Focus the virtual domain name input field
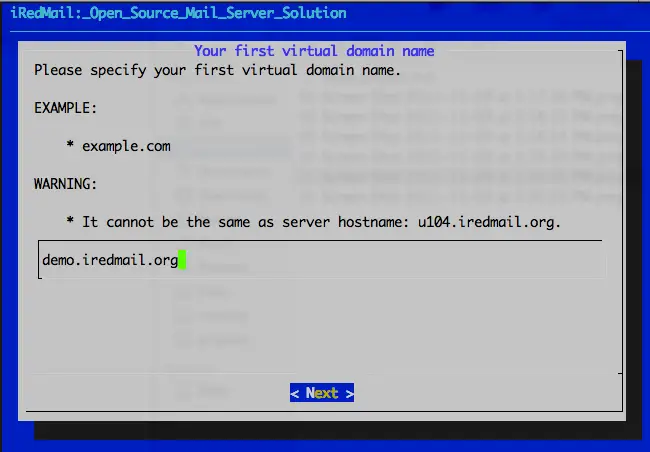Screen dimensions: 650x452 (320, 260)
